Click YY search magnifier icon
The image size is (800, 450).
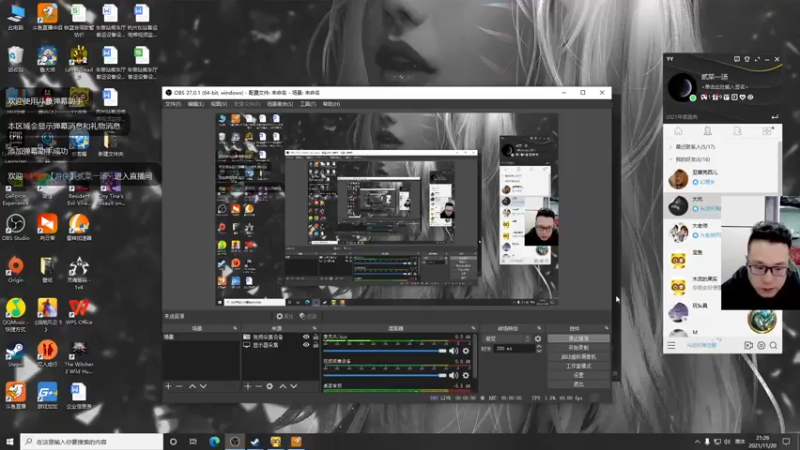coord(773,345)
